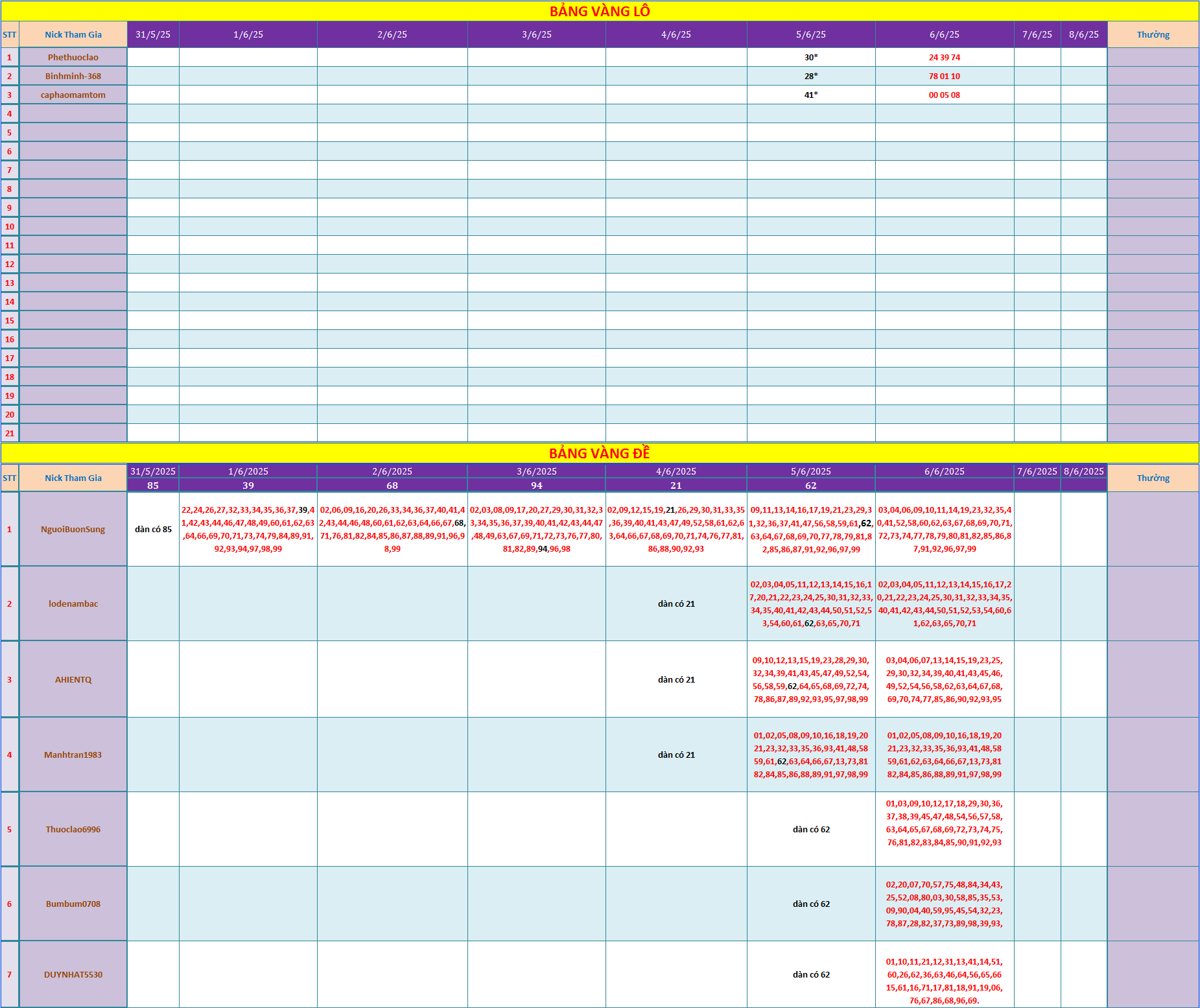Select the Thuoclao6996 name cell
1200x1008 pixels.
point(73,829)
